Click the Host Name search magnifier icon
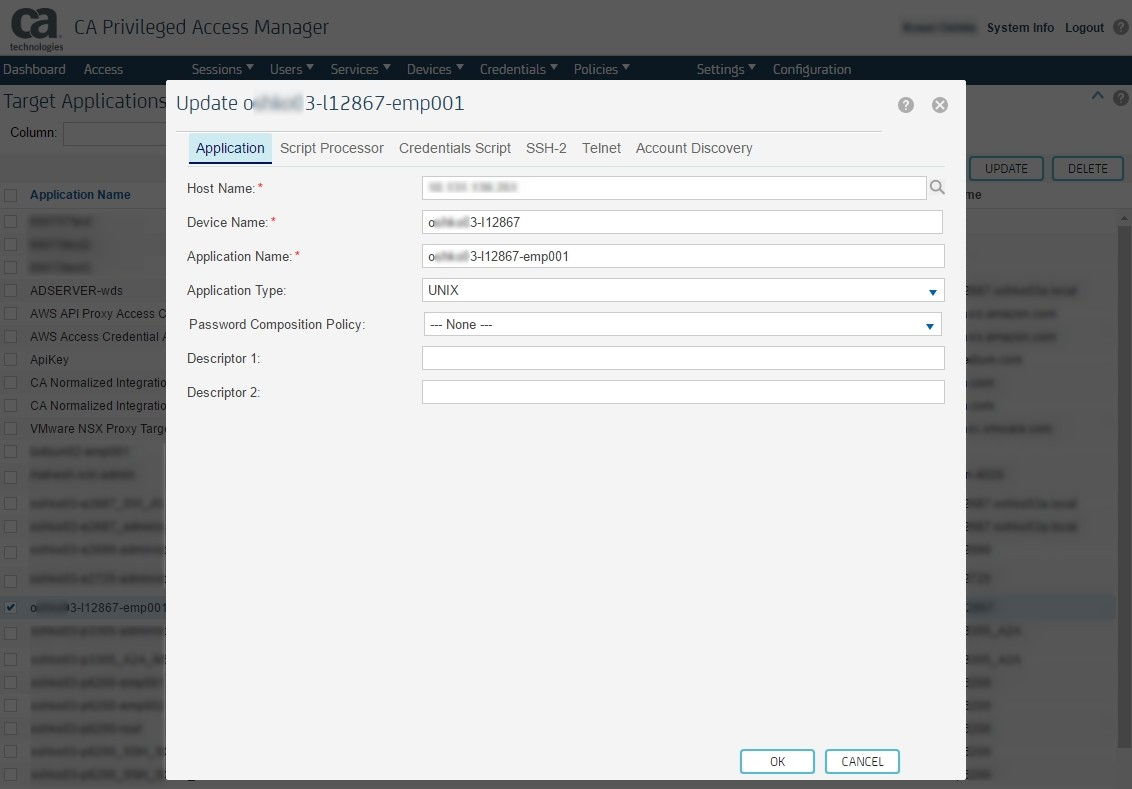This screenshot has width=1132, height=789. [937, 187]
